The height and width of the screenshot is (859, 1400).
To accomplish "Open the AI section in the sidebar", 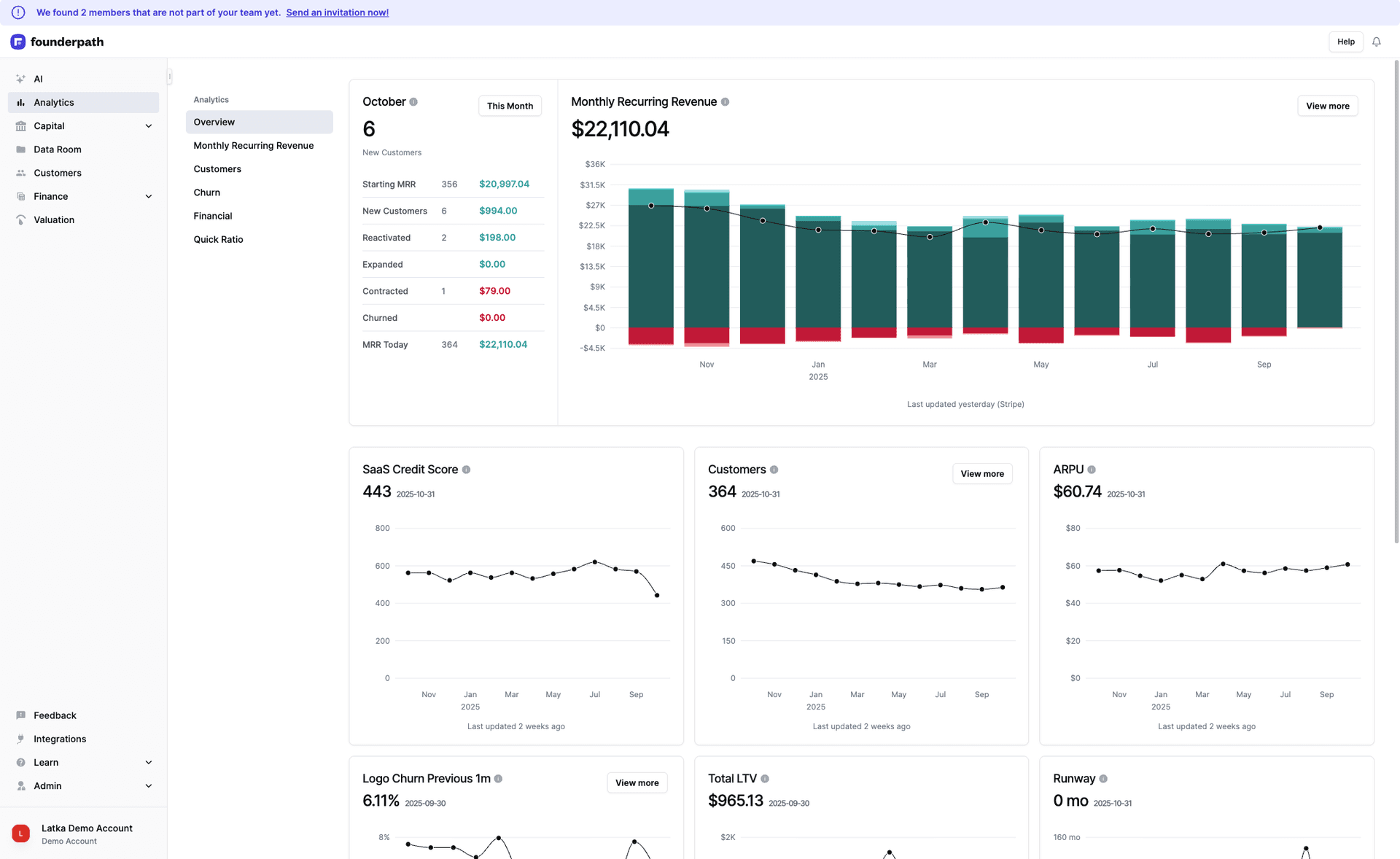I will tap(20, 79).
